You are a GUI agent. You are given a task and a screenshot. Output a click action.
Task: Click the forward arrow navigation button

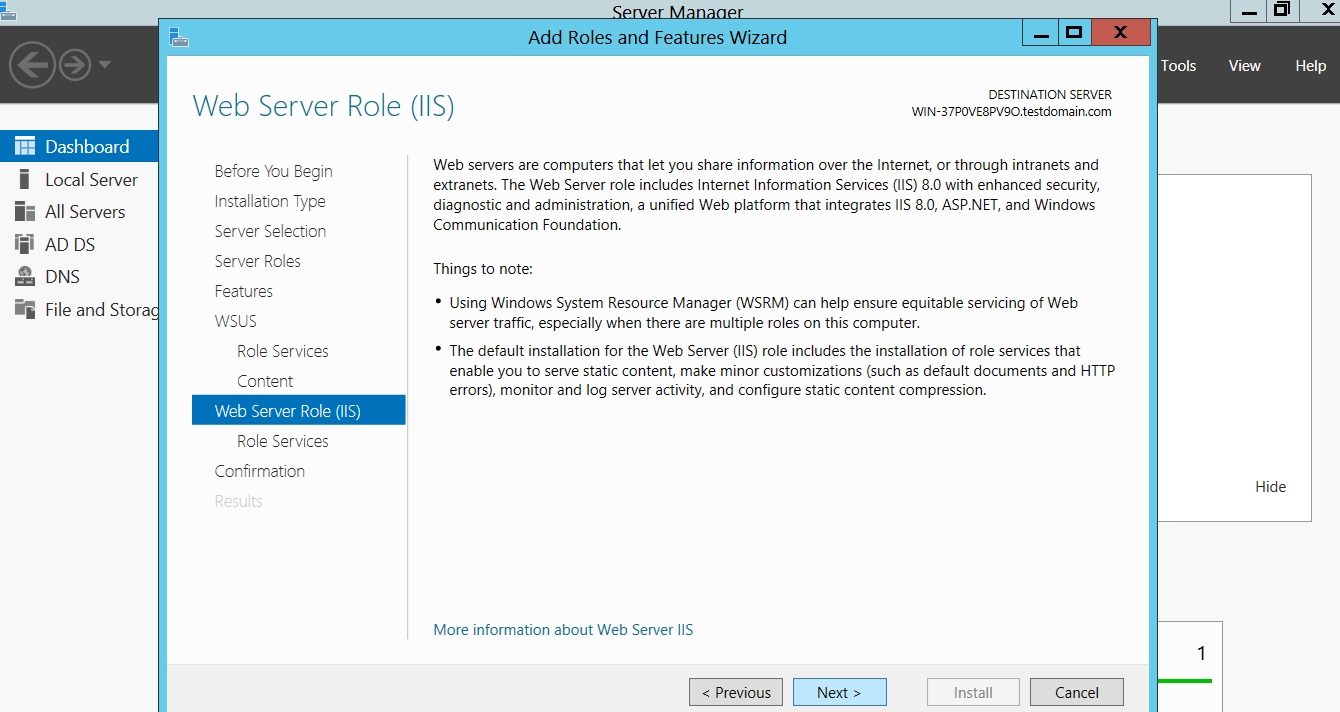75,66
